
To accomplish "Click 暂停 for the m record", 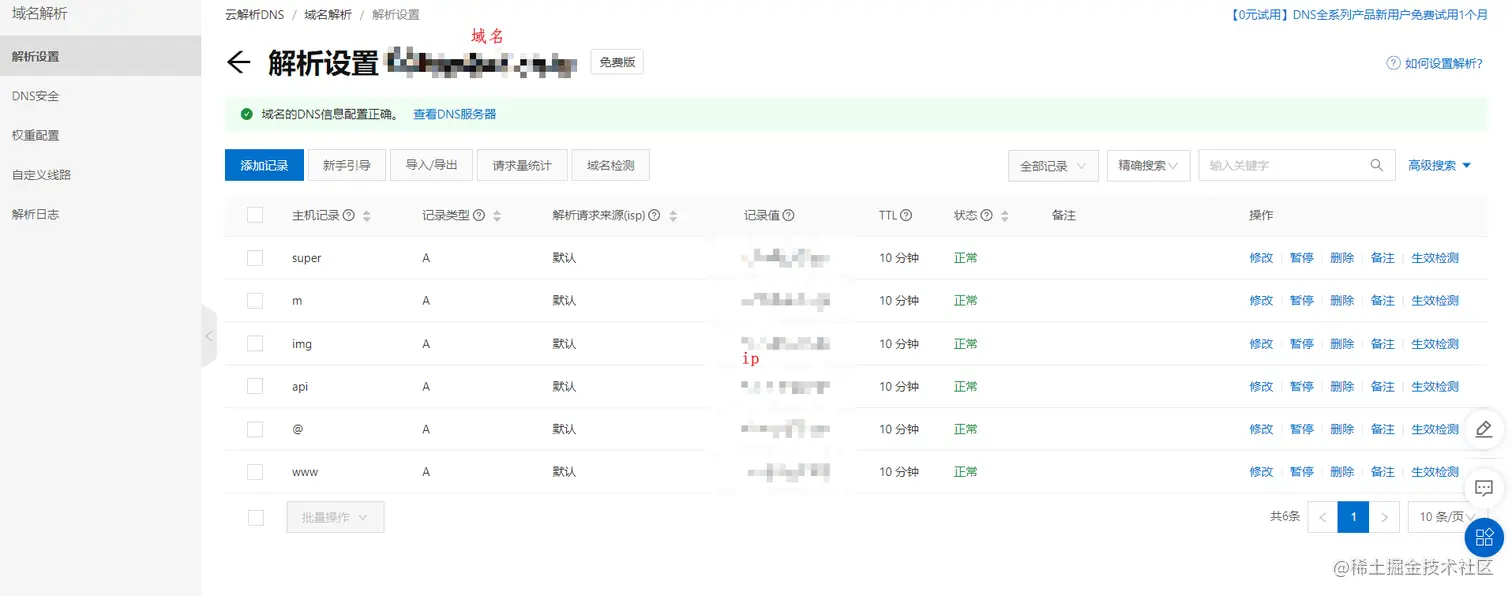I will [x=1301, y=301].
